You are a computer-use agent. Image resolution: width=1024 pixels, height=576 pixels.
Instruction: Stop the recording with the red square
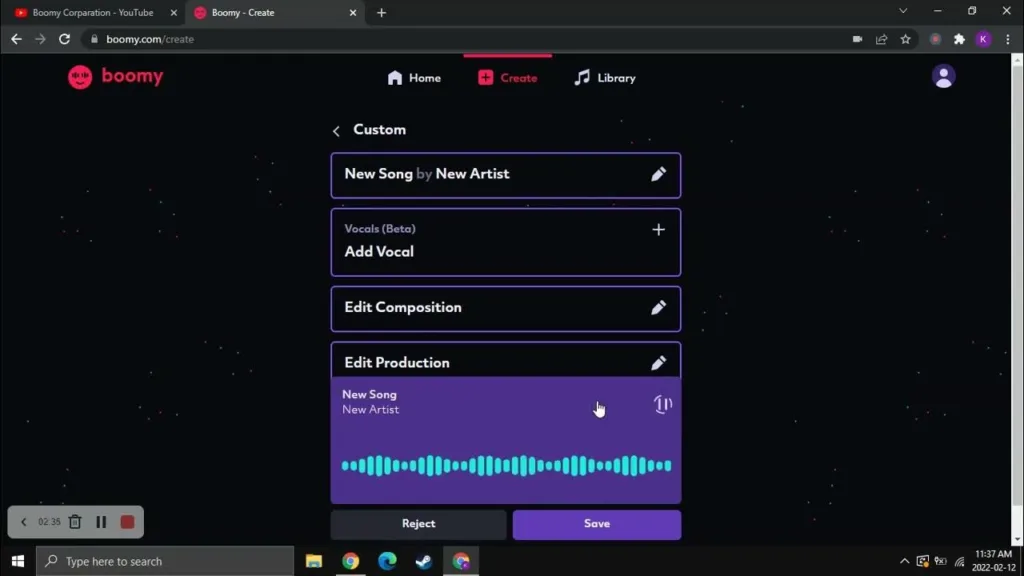click(x=127, y=522)
